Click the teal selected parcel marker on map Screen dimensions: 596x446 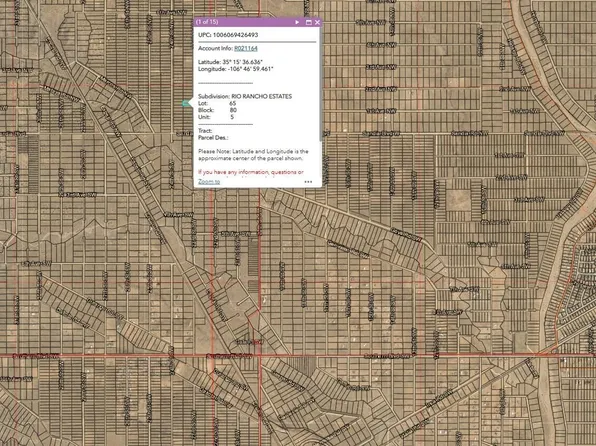[x=186, y=103]
